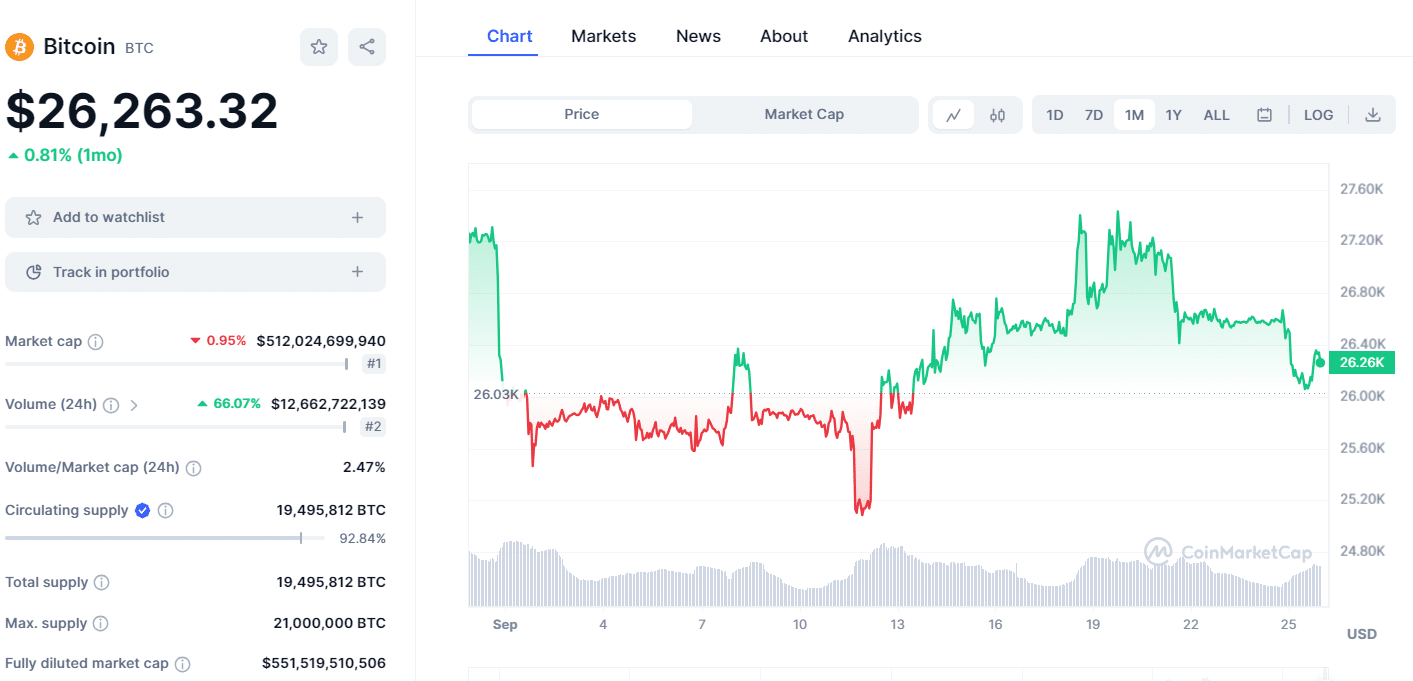1413x681 pixels.
Task: Click the pie icon in Track in portfolio
Action: coord(34,272)
